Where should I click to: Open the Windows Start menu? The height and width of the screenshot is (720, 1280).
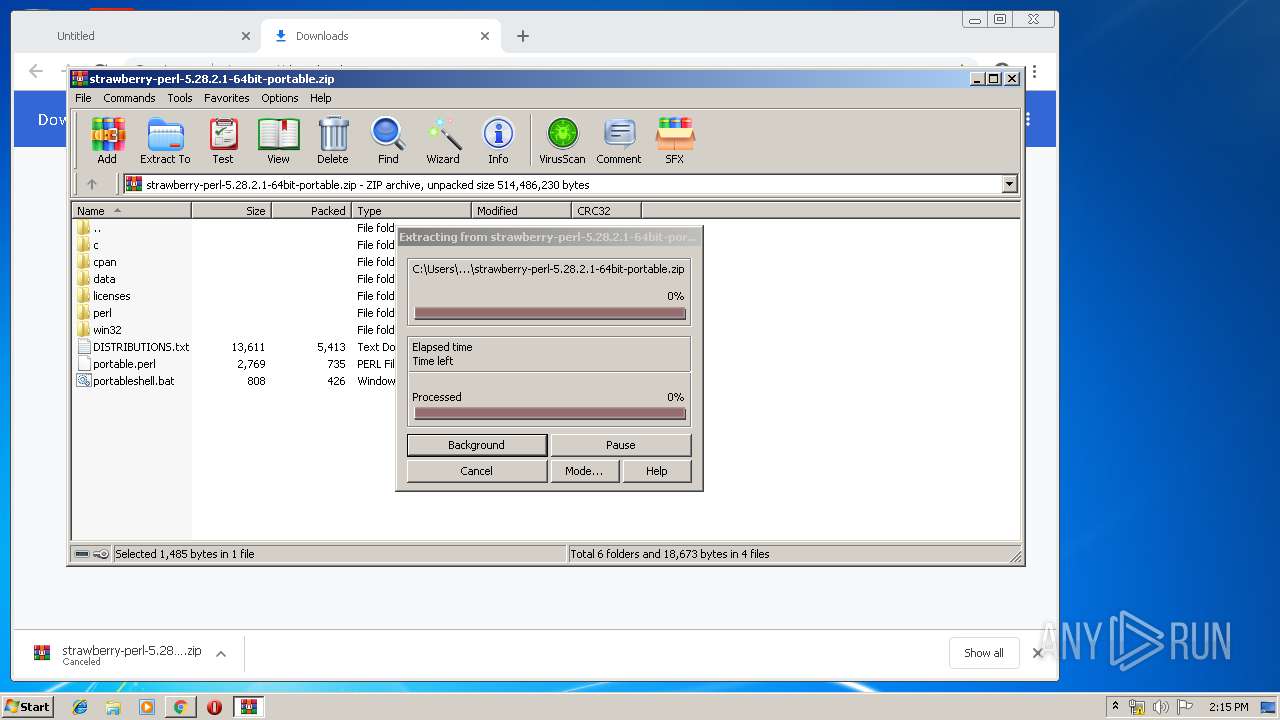tap(28, 707)
